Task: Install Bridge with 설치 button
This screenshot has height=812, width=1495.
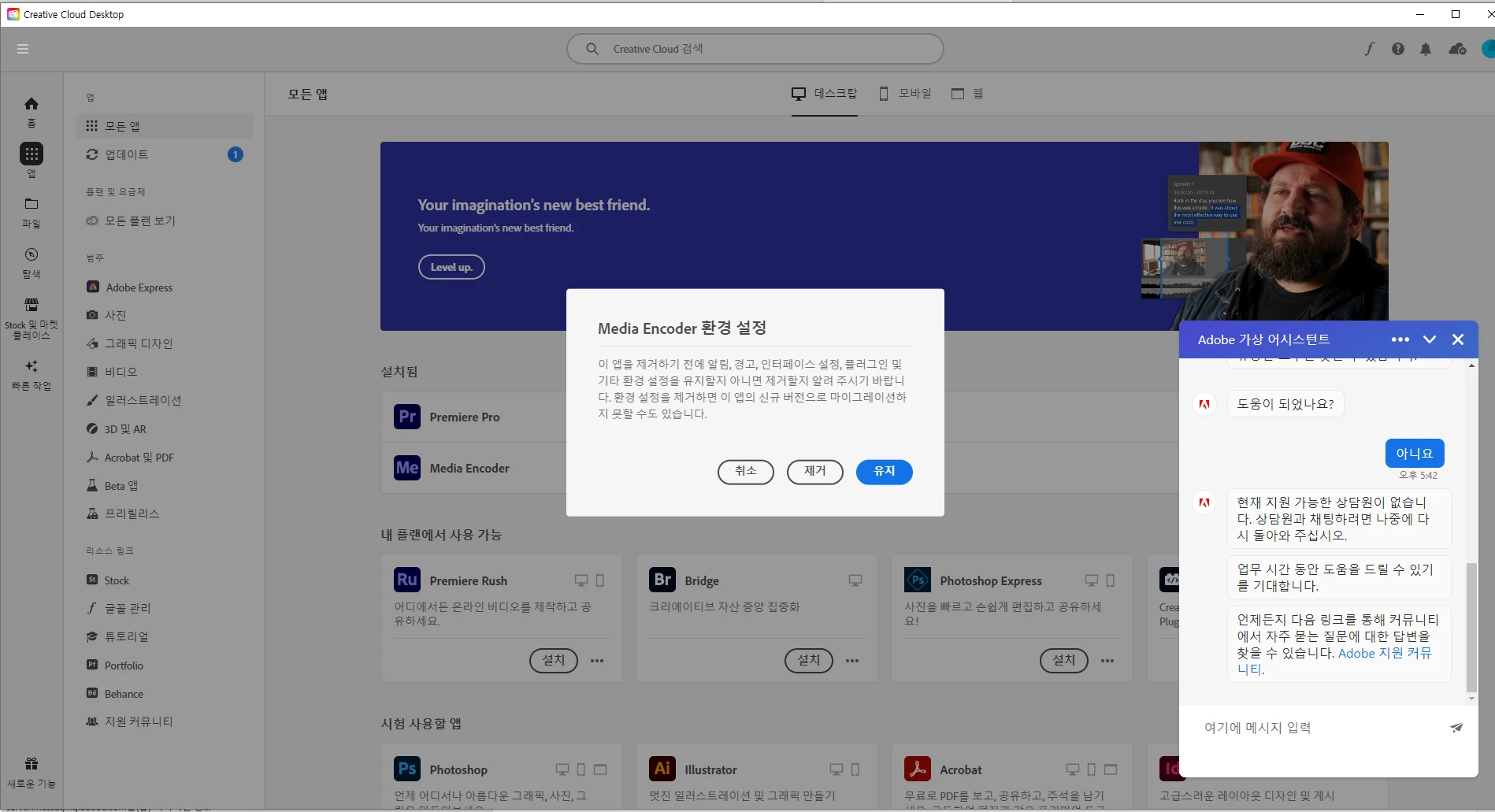Action: pos(809,660)
